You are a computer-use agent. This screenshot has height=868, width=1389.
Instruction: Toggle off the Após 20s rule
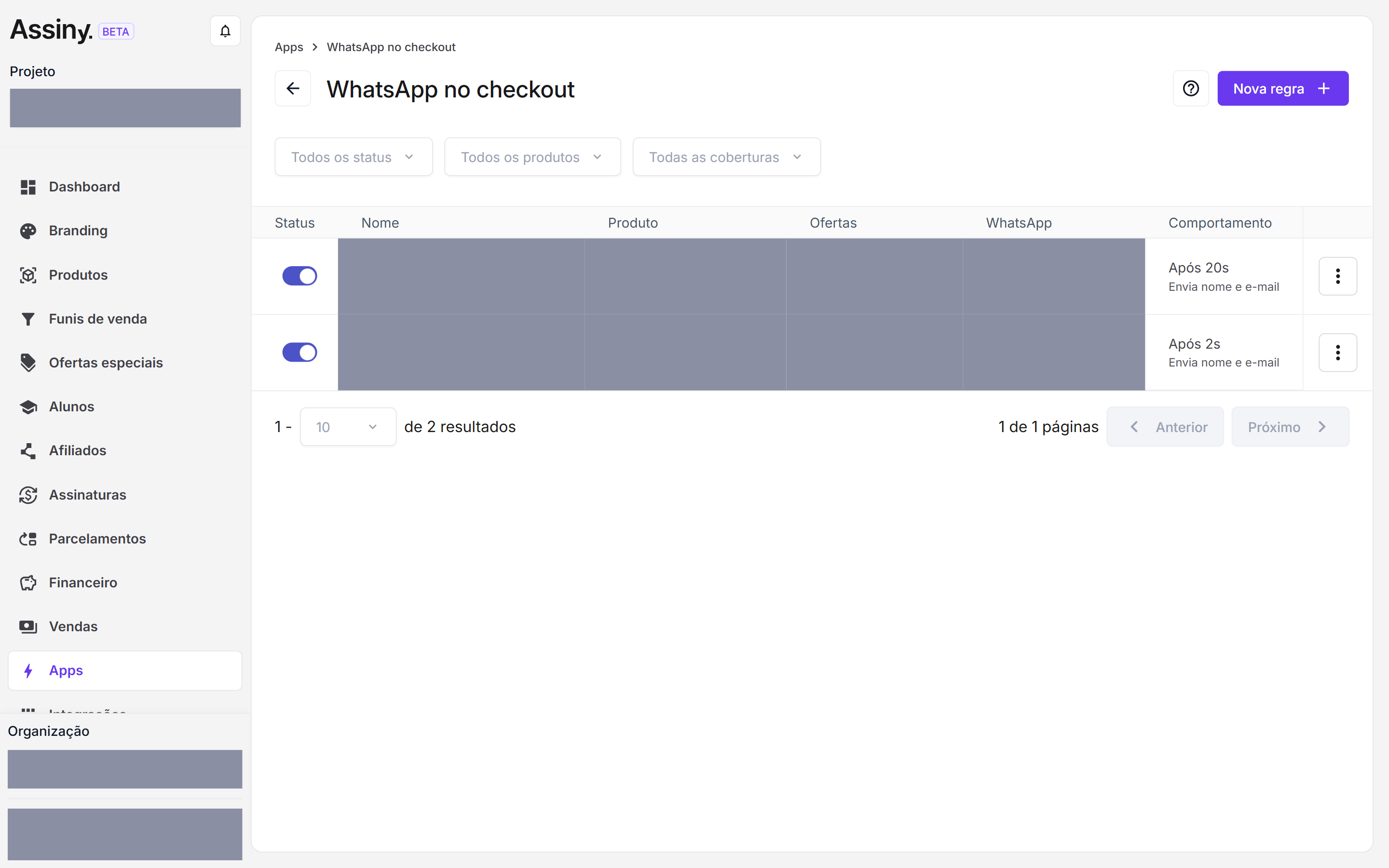(300, 276)
